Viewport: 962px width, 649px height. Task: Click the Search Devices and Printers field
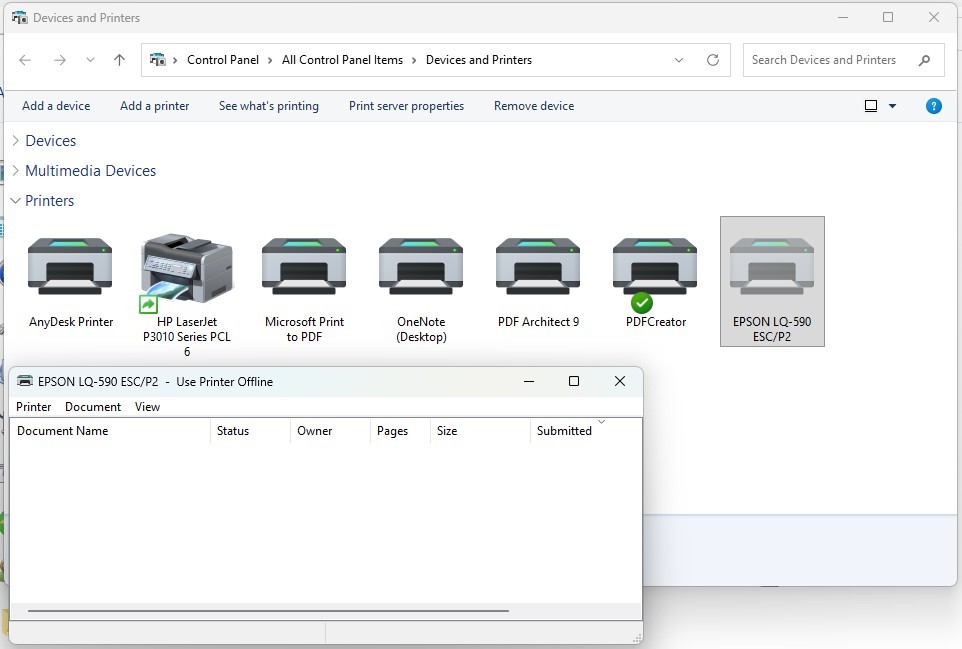pos(830,60)
